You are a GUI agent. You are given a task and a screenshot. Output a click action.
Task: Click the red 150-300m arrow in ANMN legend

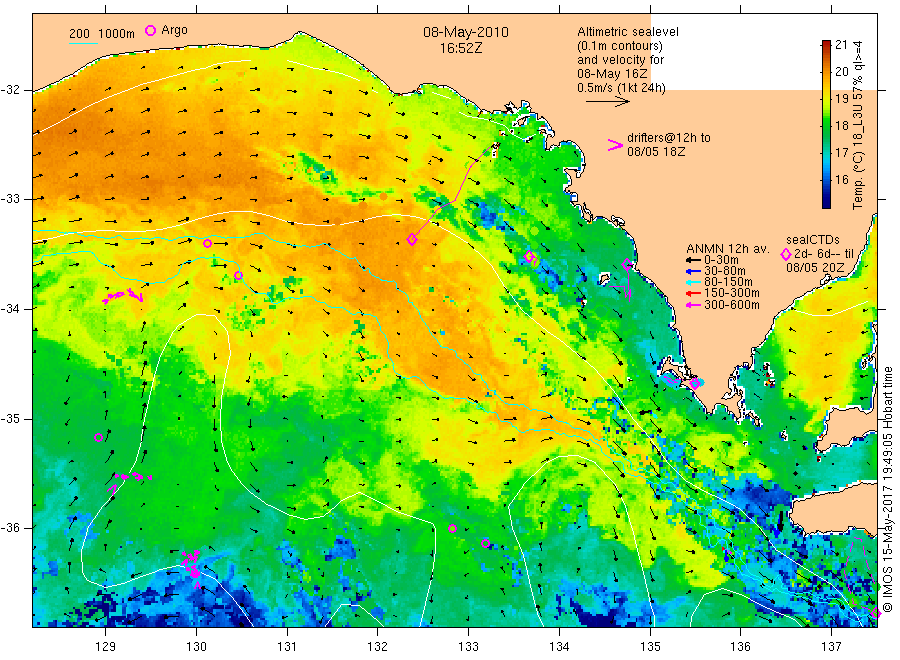click(693, 293)
